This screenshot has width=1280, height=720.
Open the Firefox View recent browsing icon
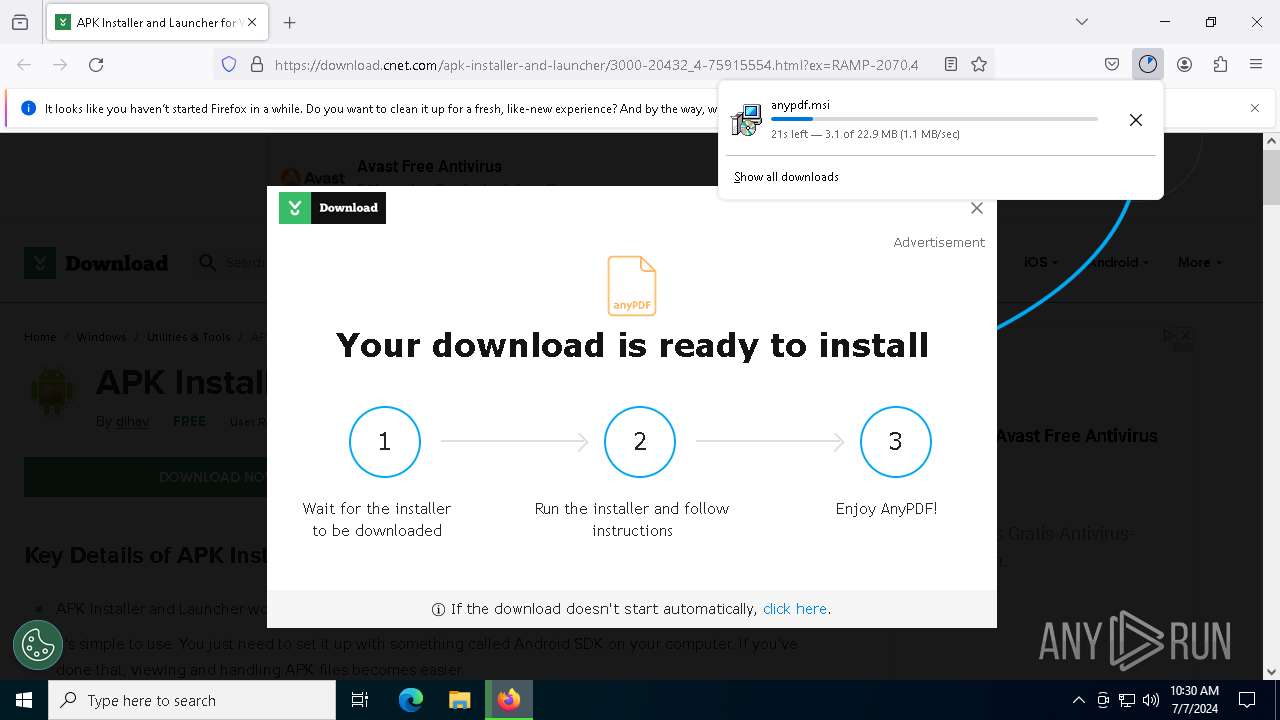[20, 22]
